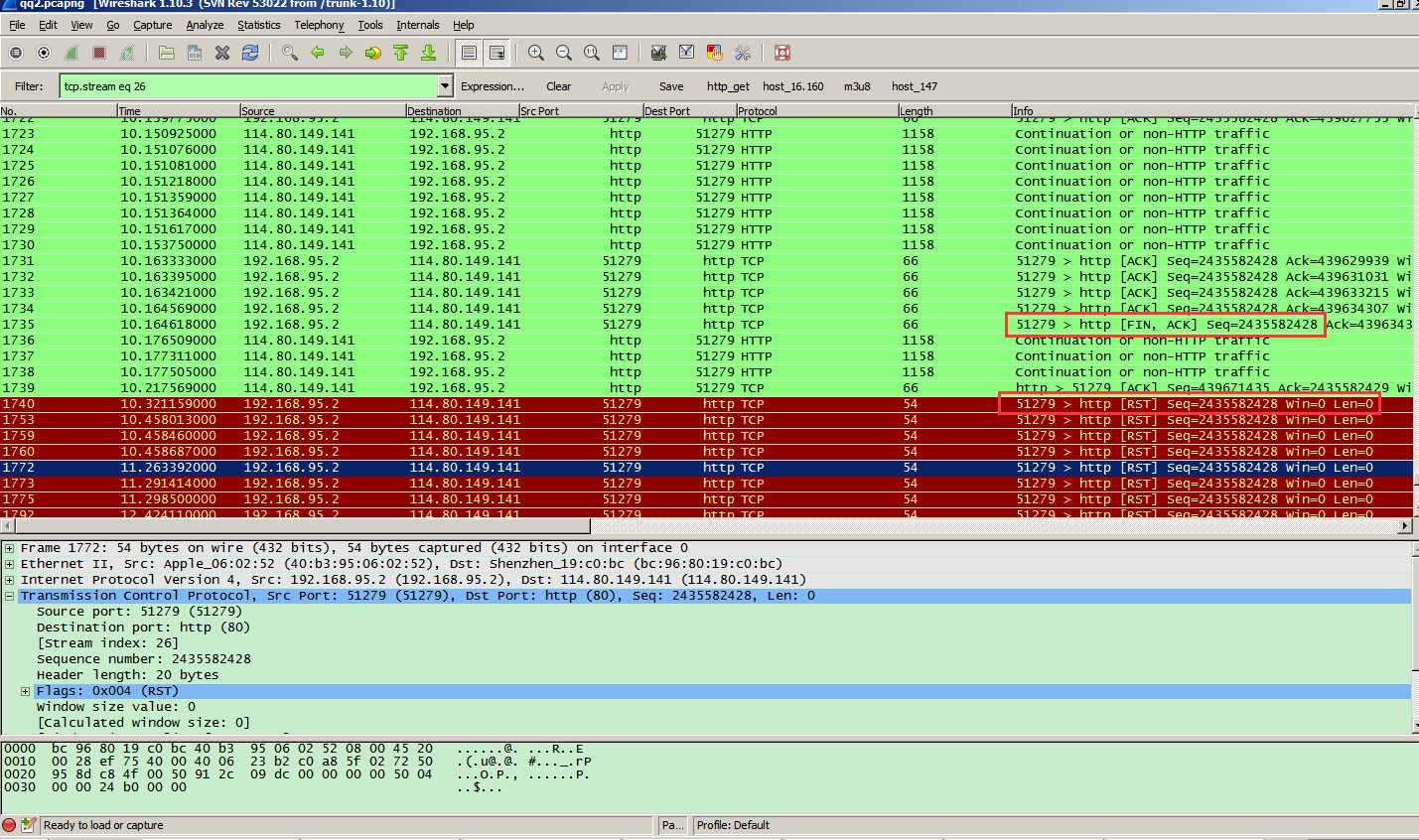Screen dimensions: 1419x840
Task: Jump to last packet icon
Action: coord(429,53)
